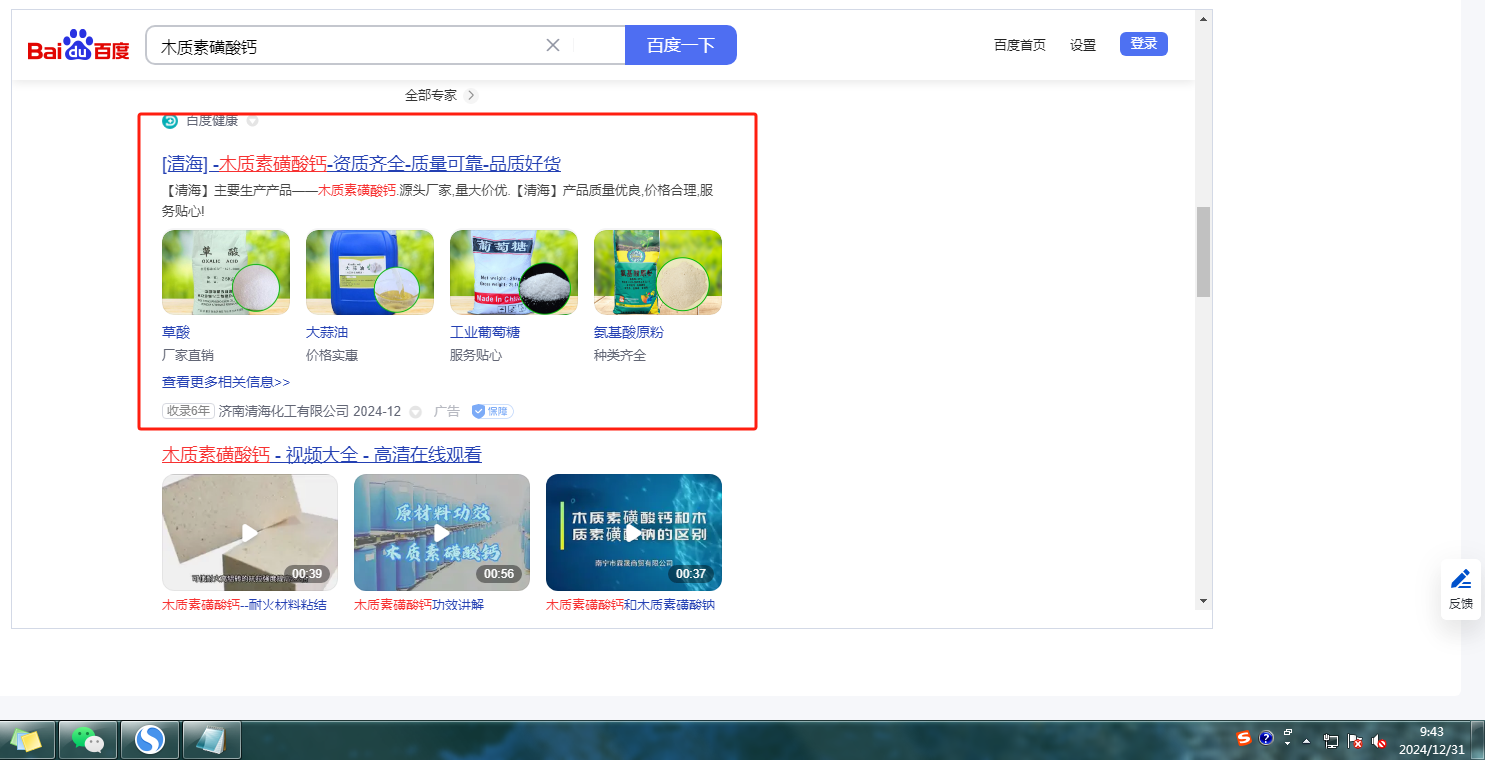This screenshot has width=1485, height=760.
Task: Click the page scrollbar thumb
Action: pyautogui.click(x=1204, y=251)
